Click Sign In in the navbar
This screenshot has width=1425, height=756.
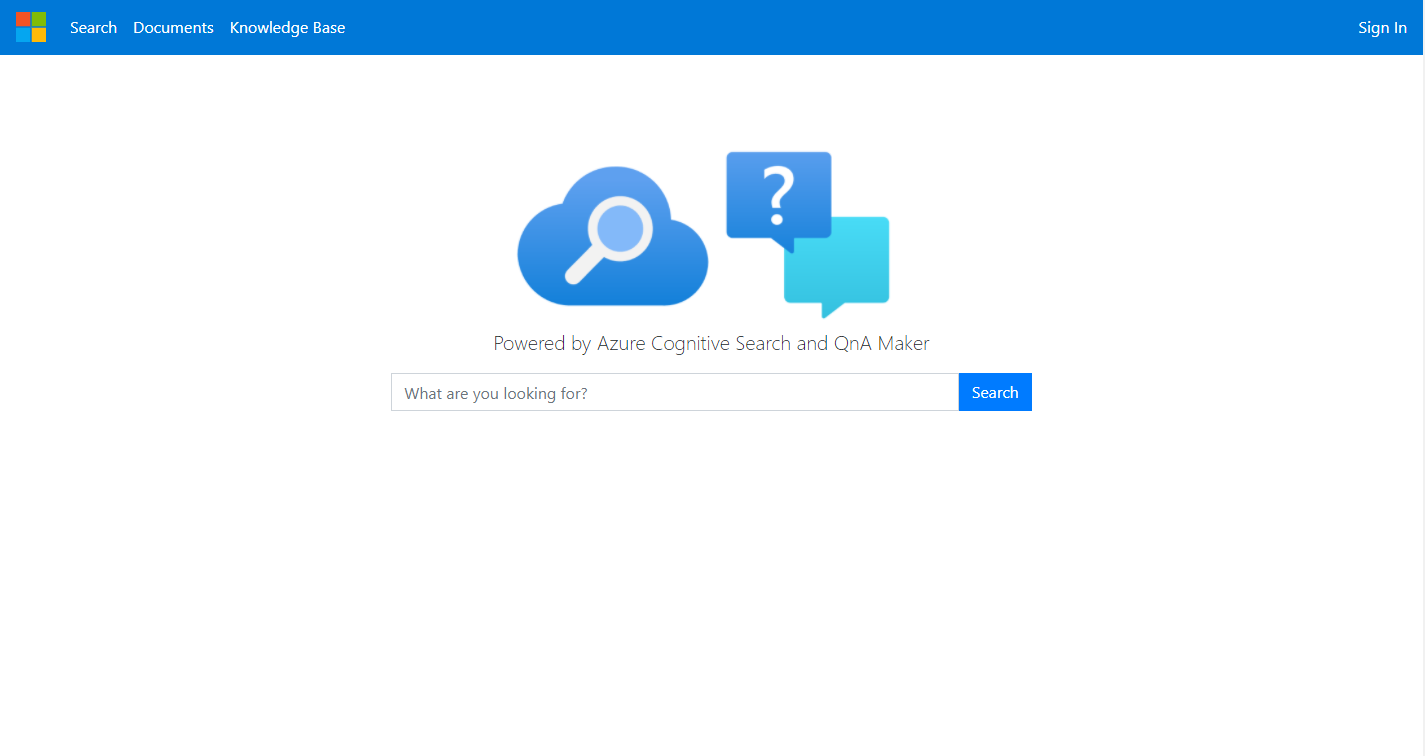pos(1382,28)
